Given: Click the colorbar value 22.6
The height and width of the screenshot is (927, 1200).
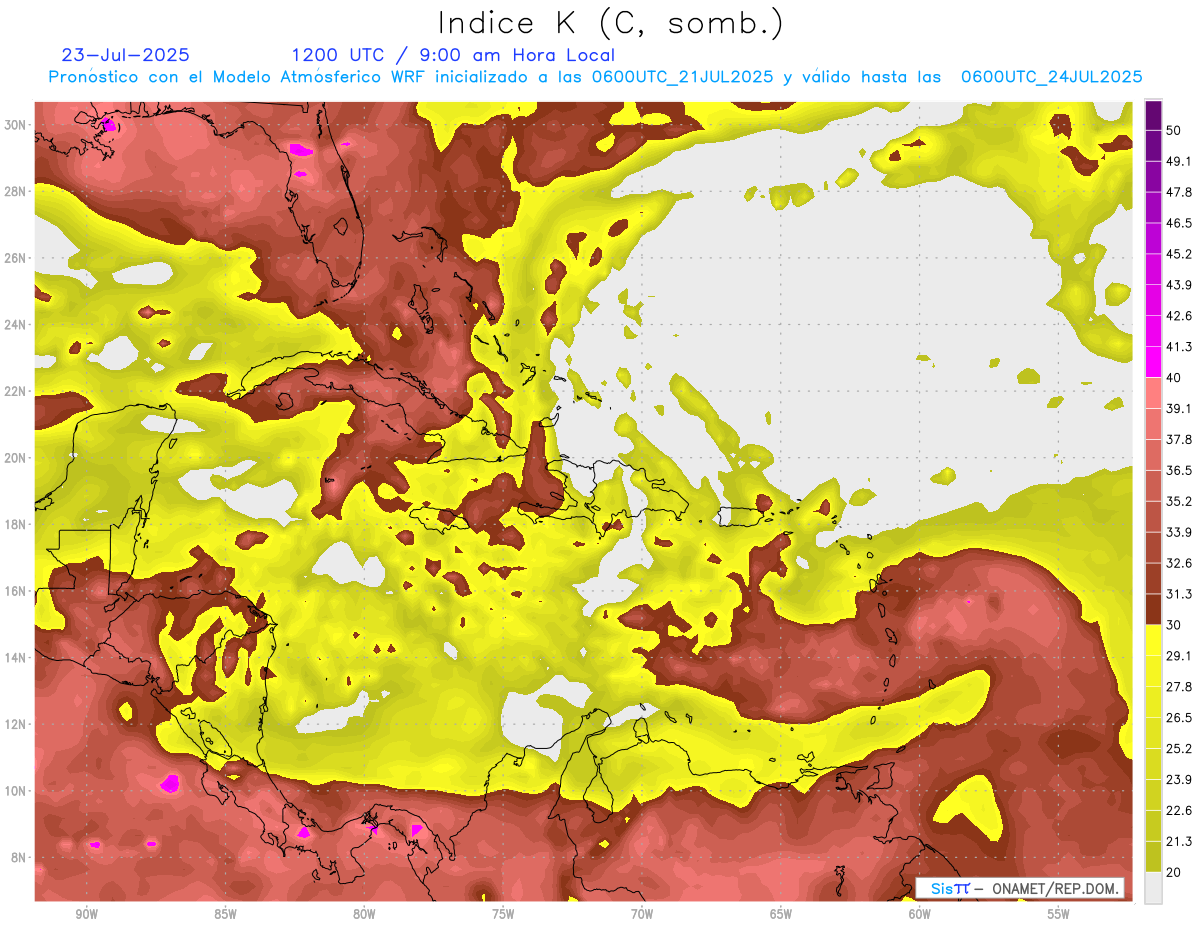Looking at the screenshot, I should click(1178, 811).
